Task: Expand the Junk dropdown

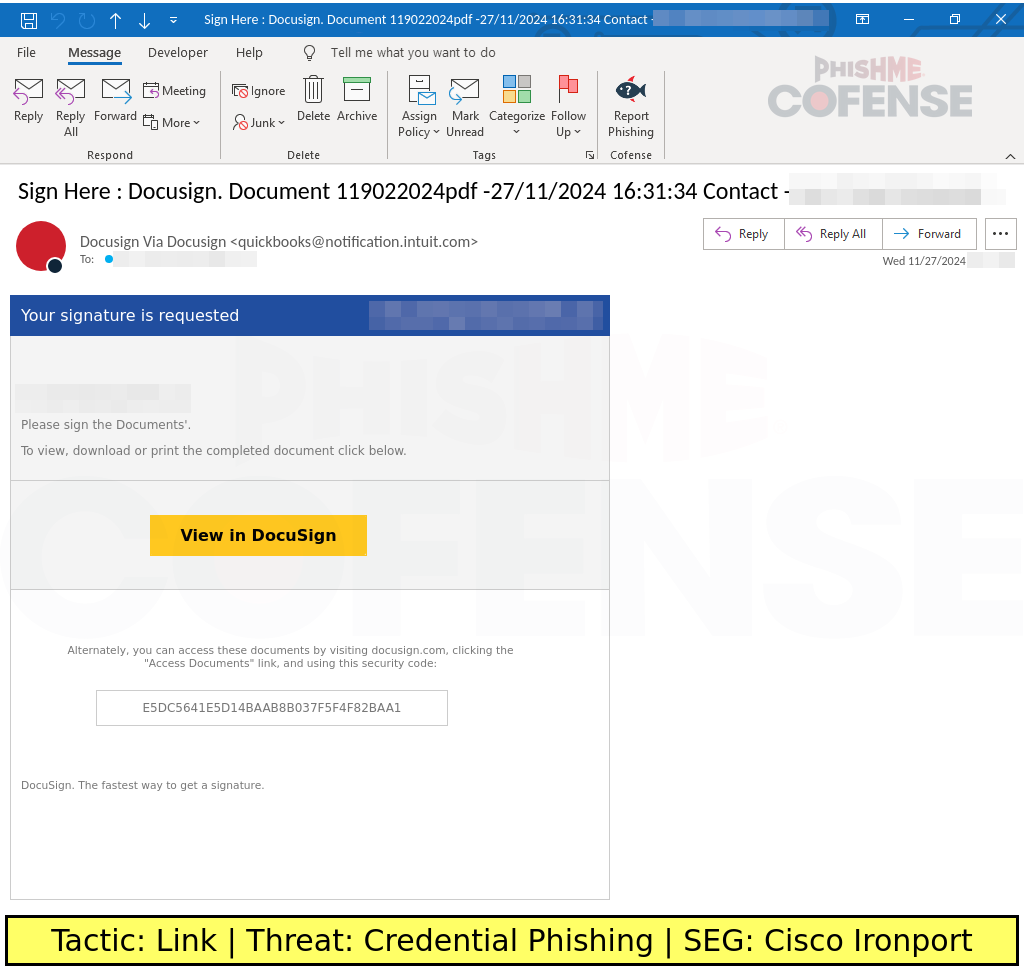Action: coord(259,123)
